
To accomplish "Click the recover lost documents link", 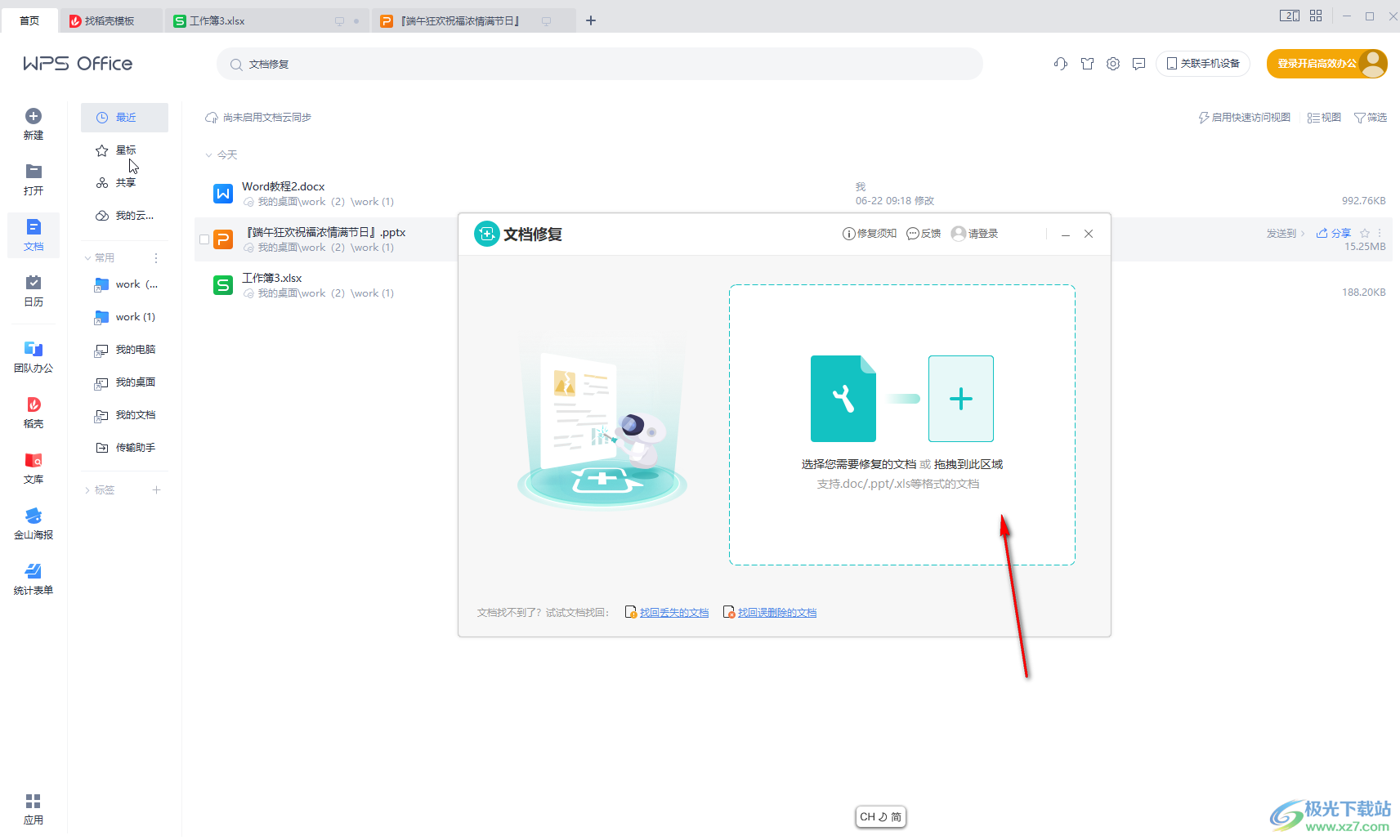I will point(673,613).
